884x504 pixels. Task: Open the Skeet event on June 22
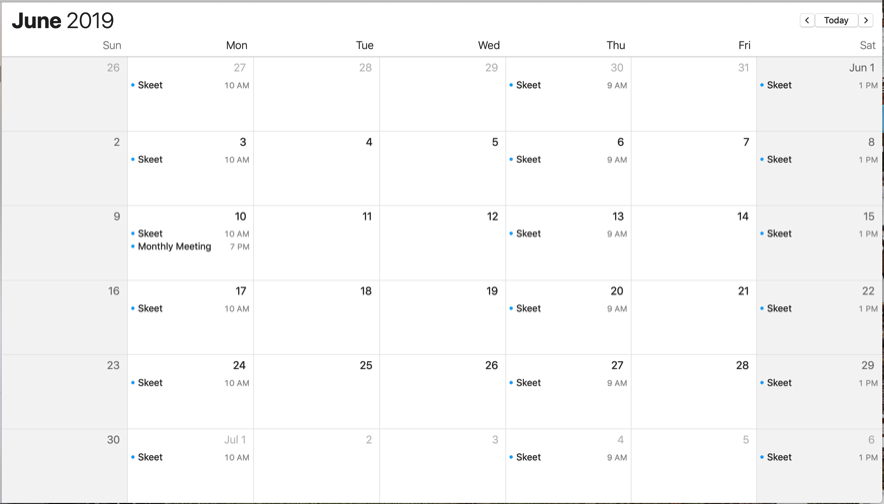[819, 308]
